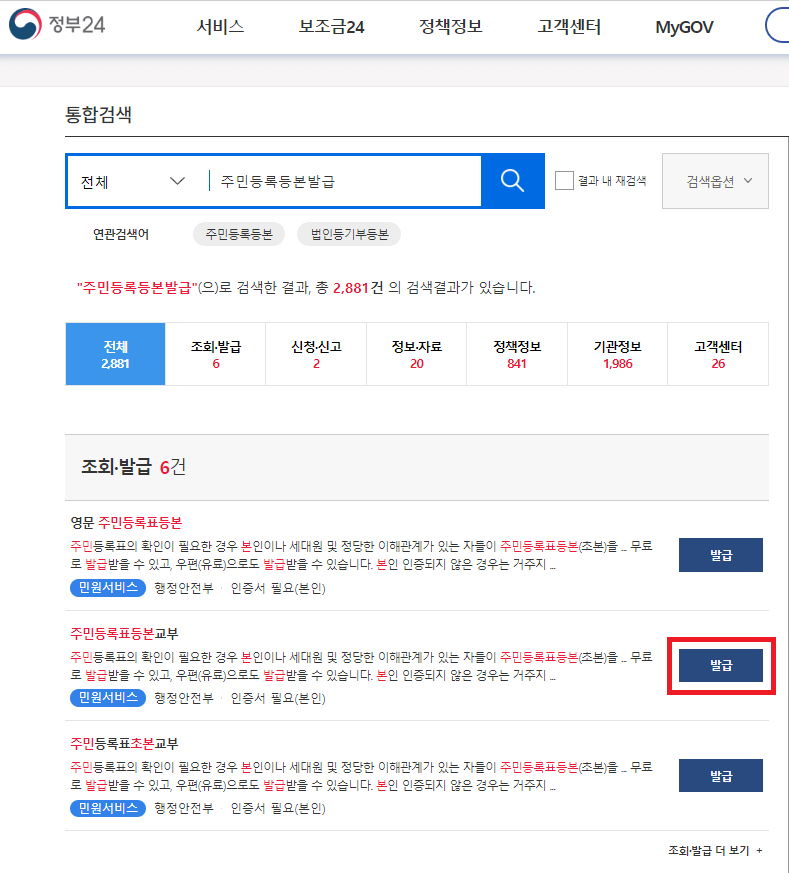Click the 통합검색 page heading
Image resolution: width=789 pixels, height=873 pixels.
point(99,115)
